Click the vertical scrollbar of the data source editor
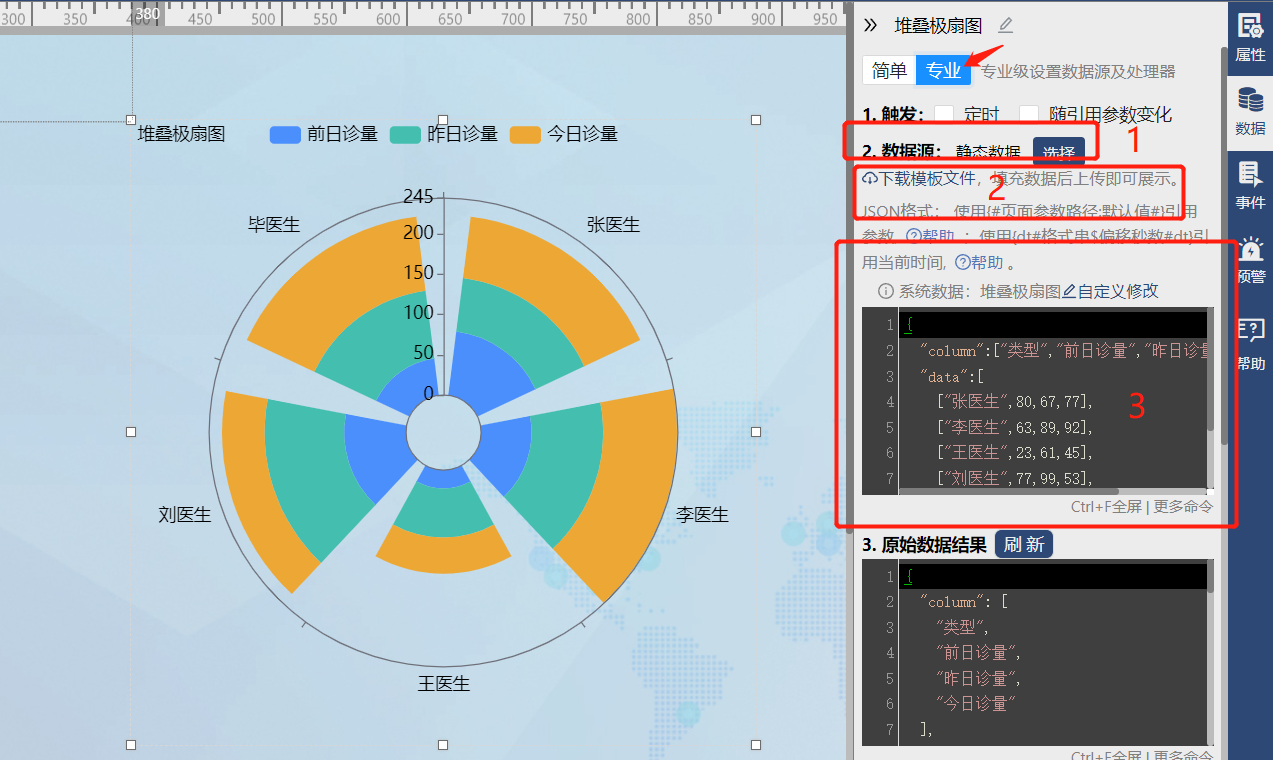Image resolution: width=1273 pixels, height=760 pixels. (1211, 370)
